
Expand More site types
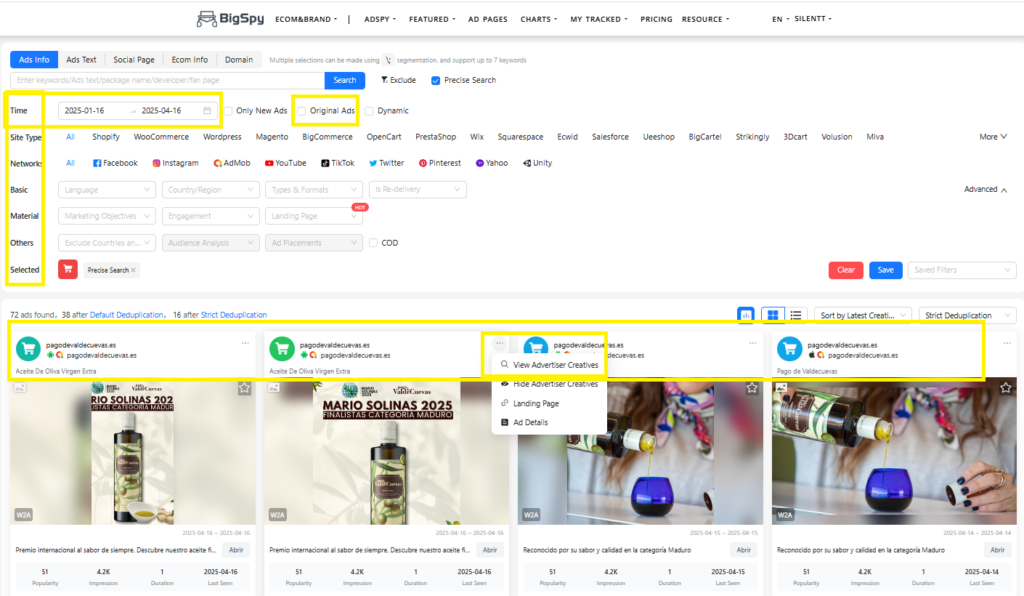point(993,137)
